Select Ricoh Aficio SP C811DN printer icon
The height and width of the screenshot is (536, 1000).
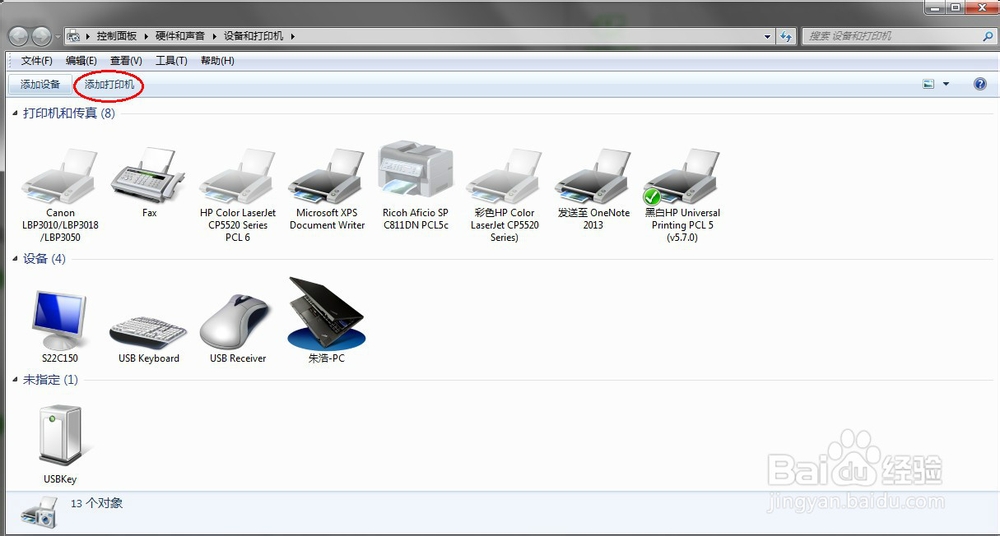(415, 171)
